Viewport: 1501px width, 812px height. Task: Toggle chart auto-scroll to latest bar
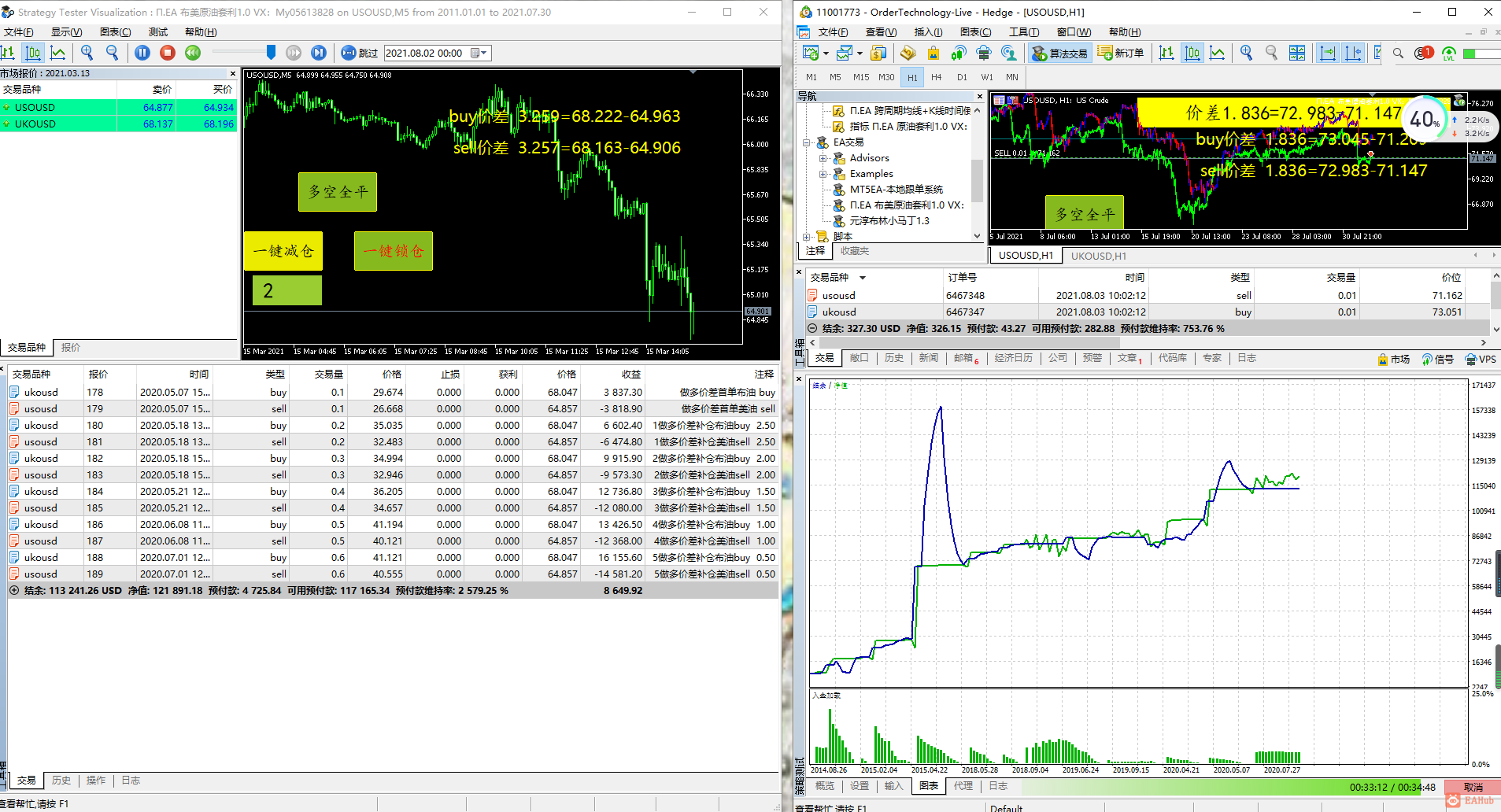pyautogui.click(x=1328, y=53)
